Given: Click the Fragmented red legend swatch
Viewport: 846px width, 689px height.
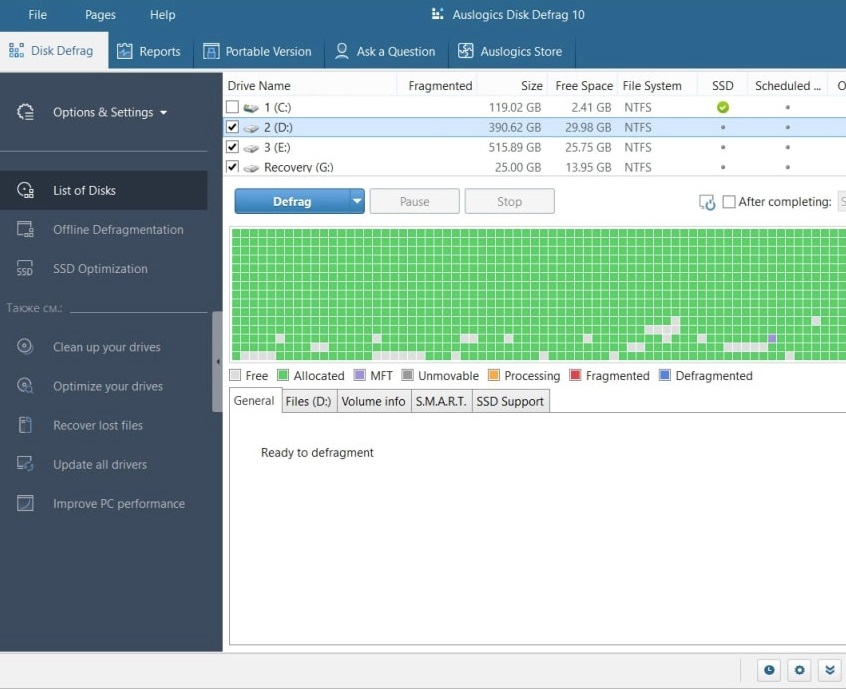Looking at the screenshot, I should (575, 376).
